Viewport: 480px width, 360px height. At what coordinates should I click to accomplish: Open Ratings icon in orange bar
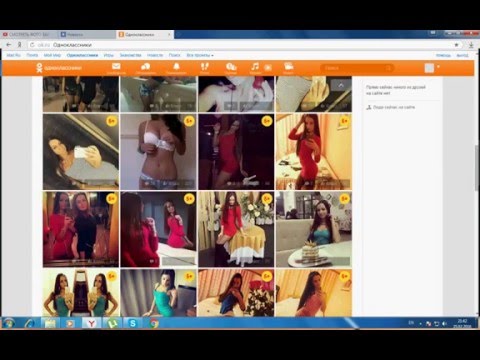coord(231,67)
